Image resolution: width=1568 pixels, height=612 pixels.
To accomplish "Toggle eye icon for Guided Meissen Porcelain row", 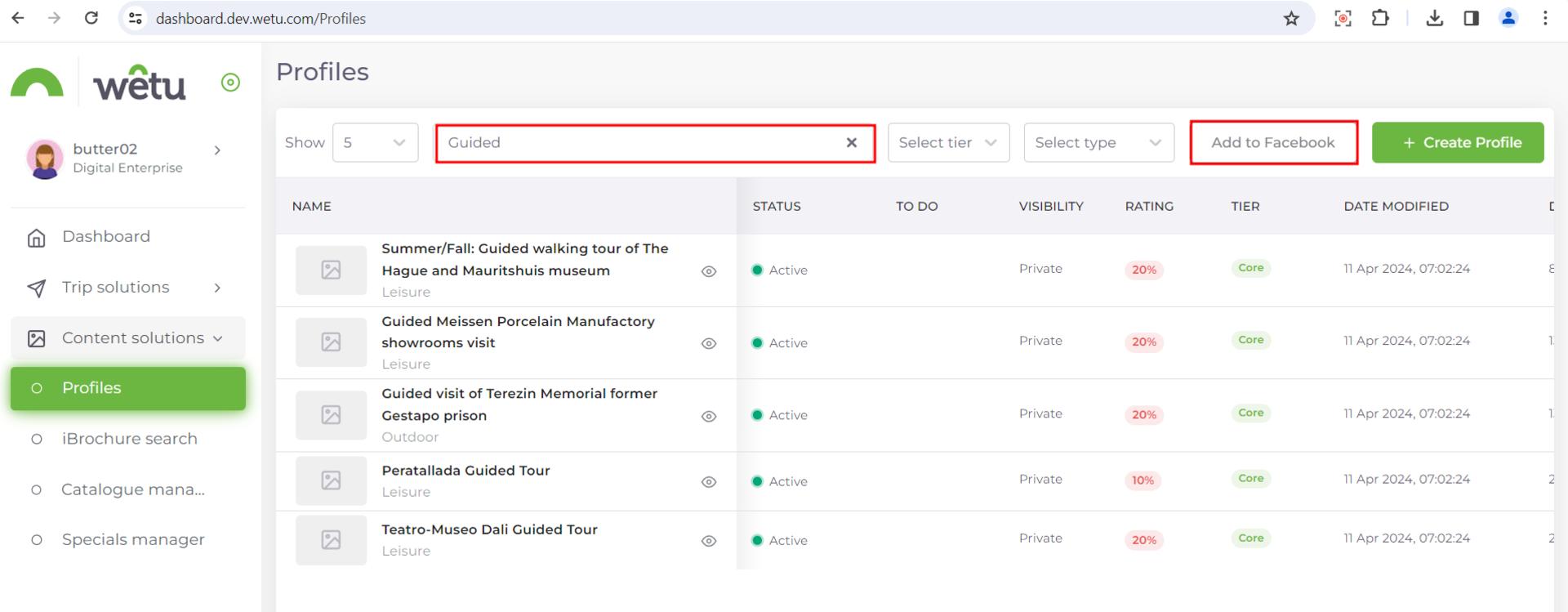I will coord(709,344).
